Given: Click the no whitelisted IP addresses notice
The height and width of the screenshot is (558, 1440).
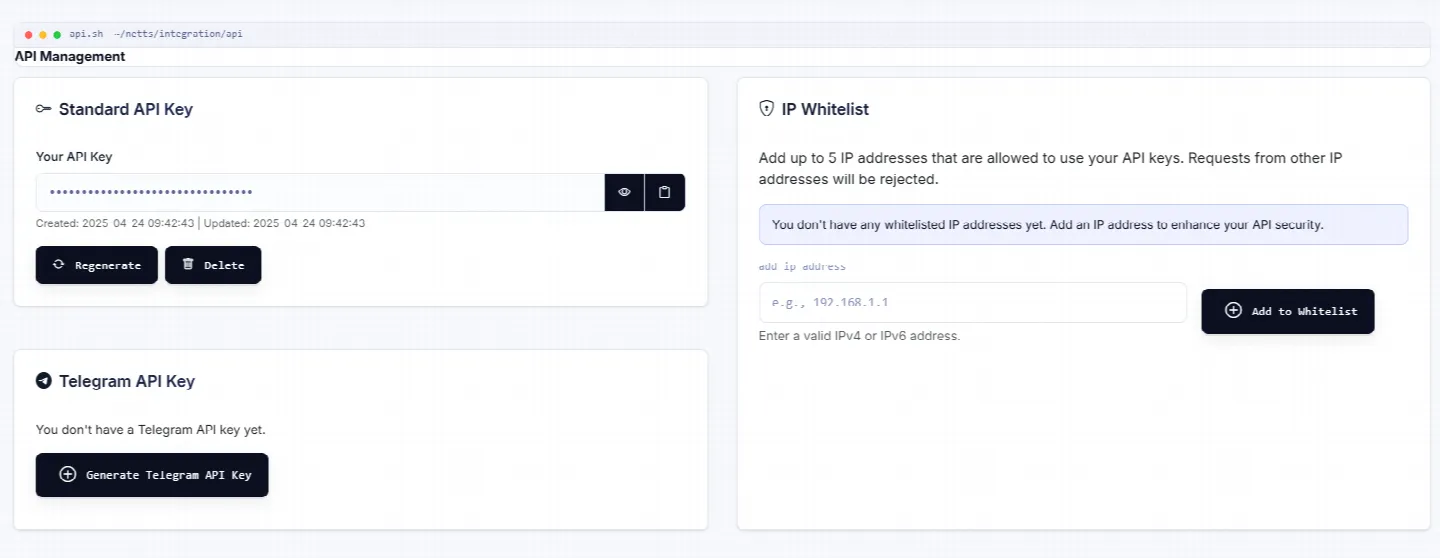Looking at the screenshot, I should coord(1084,225).
